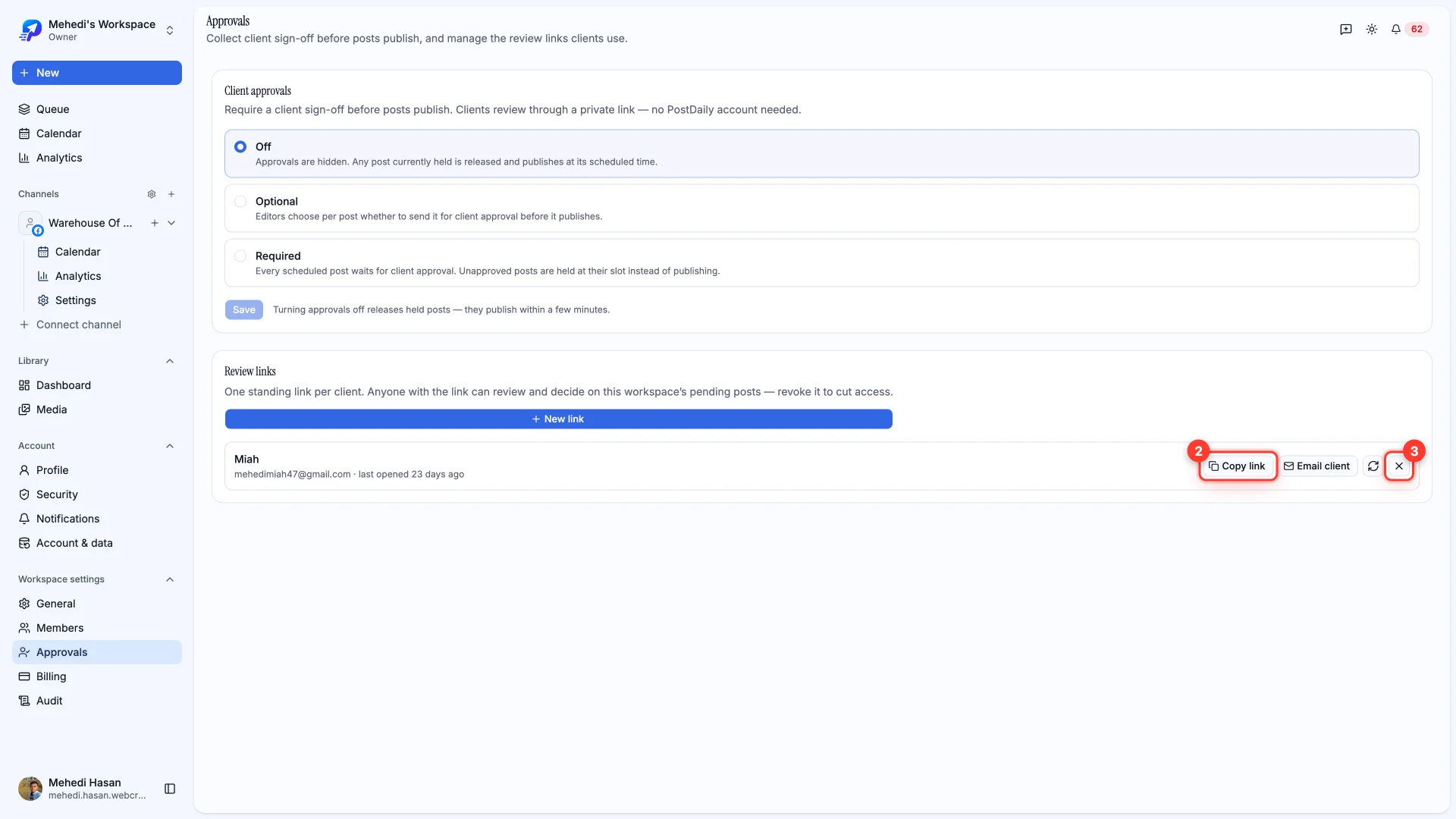This screenshot has height=819, width=1456.
Task: Go to Account & data page
Action: pos(97,543)
